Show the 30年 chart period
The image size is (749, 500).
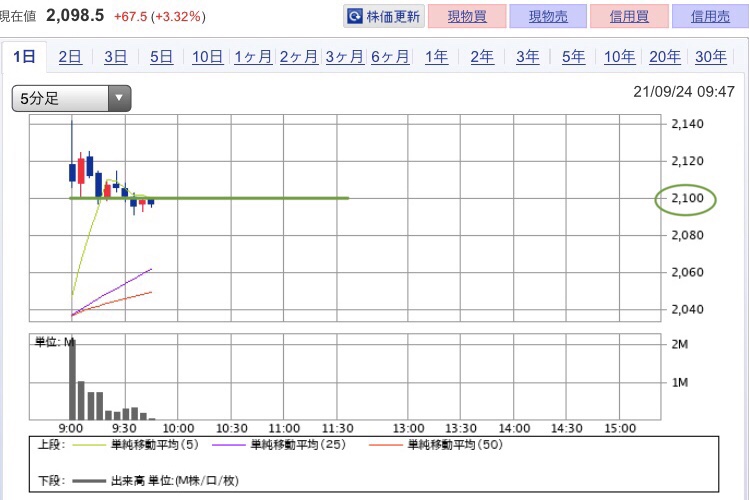(710, 57)
